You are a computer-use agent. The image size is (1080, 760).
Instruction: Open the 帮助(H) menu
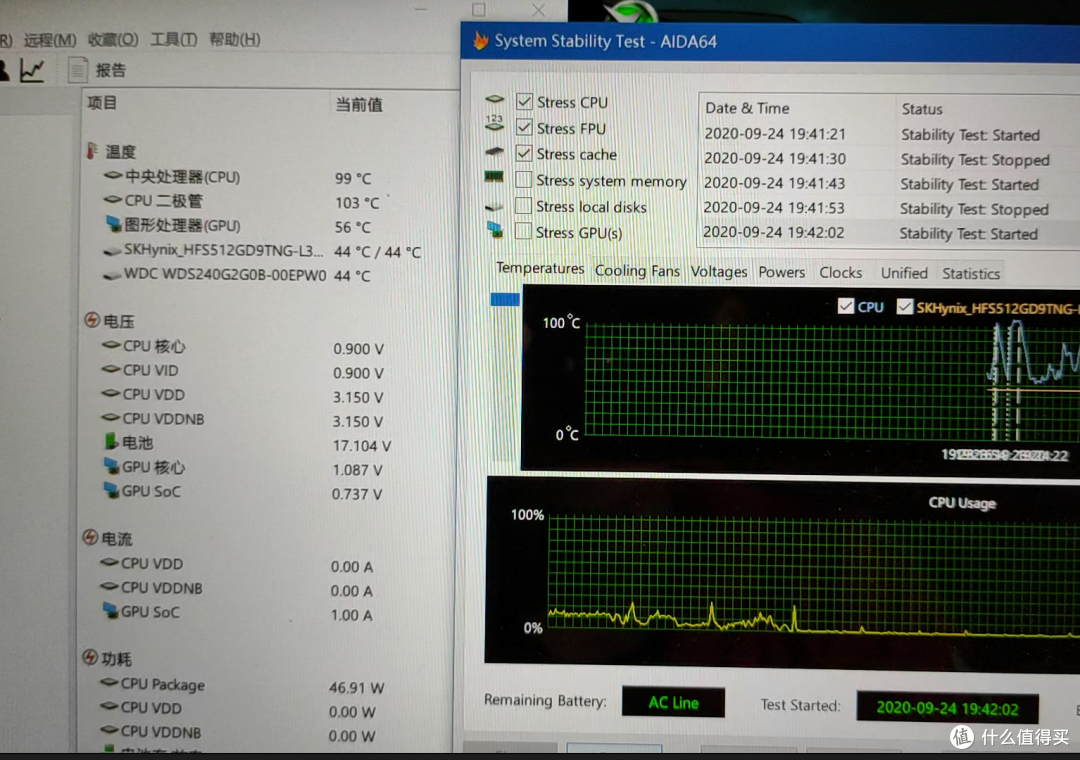pyautogui.click(x=234, y=40)
